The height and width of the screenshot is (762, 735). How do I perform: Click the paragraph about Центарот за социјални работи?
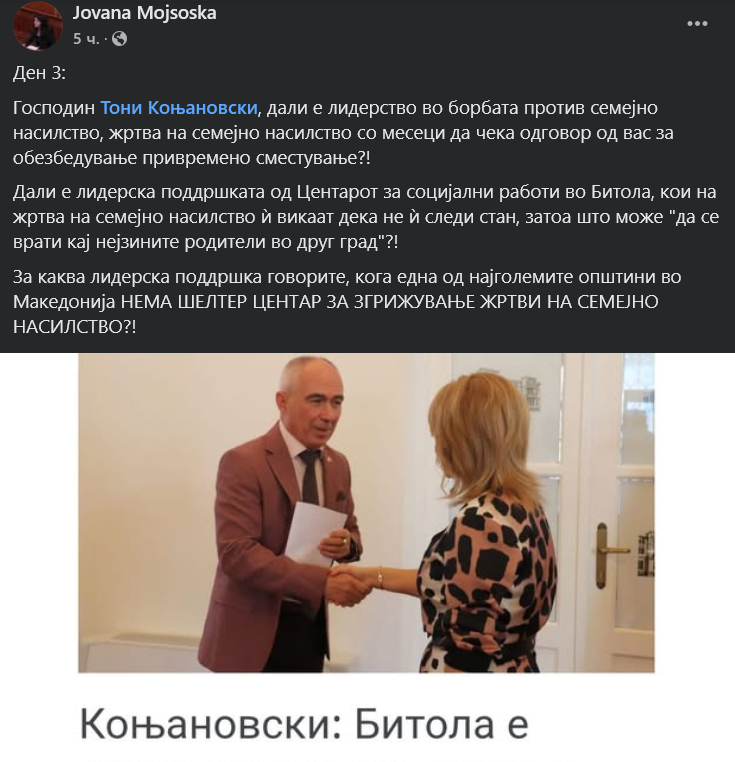point(366,217)
